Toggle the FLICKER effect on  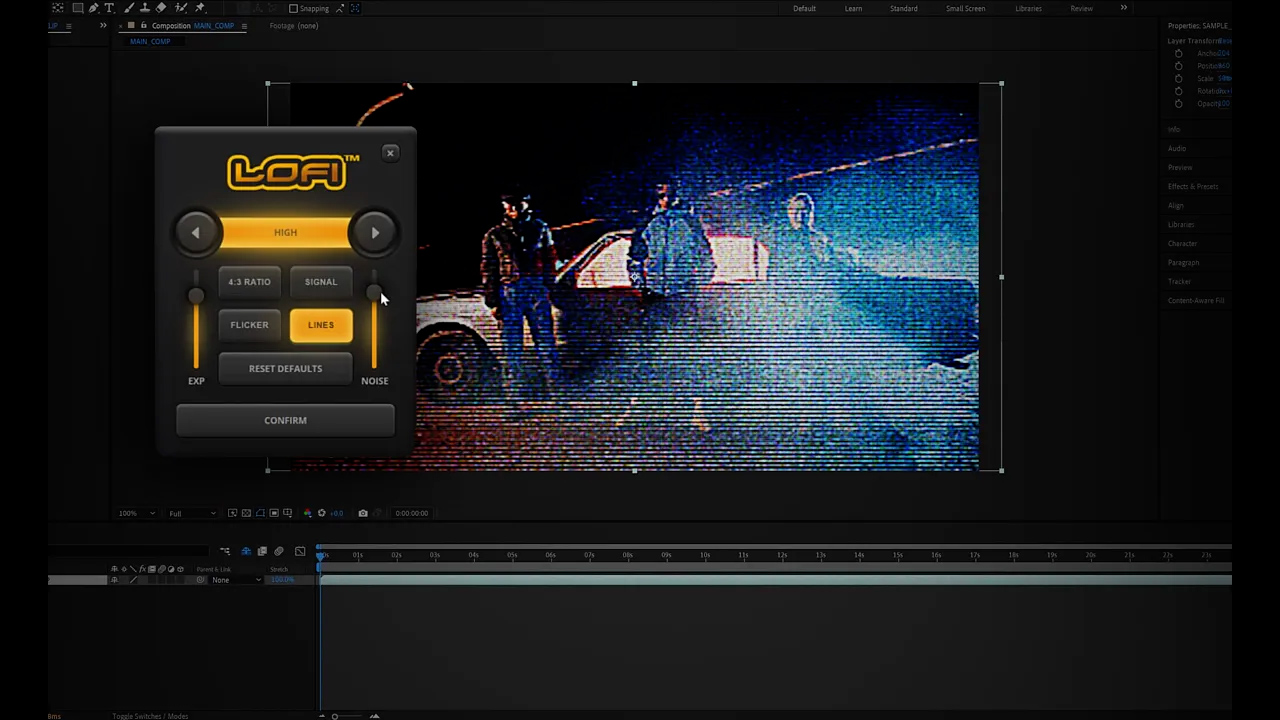249,325
